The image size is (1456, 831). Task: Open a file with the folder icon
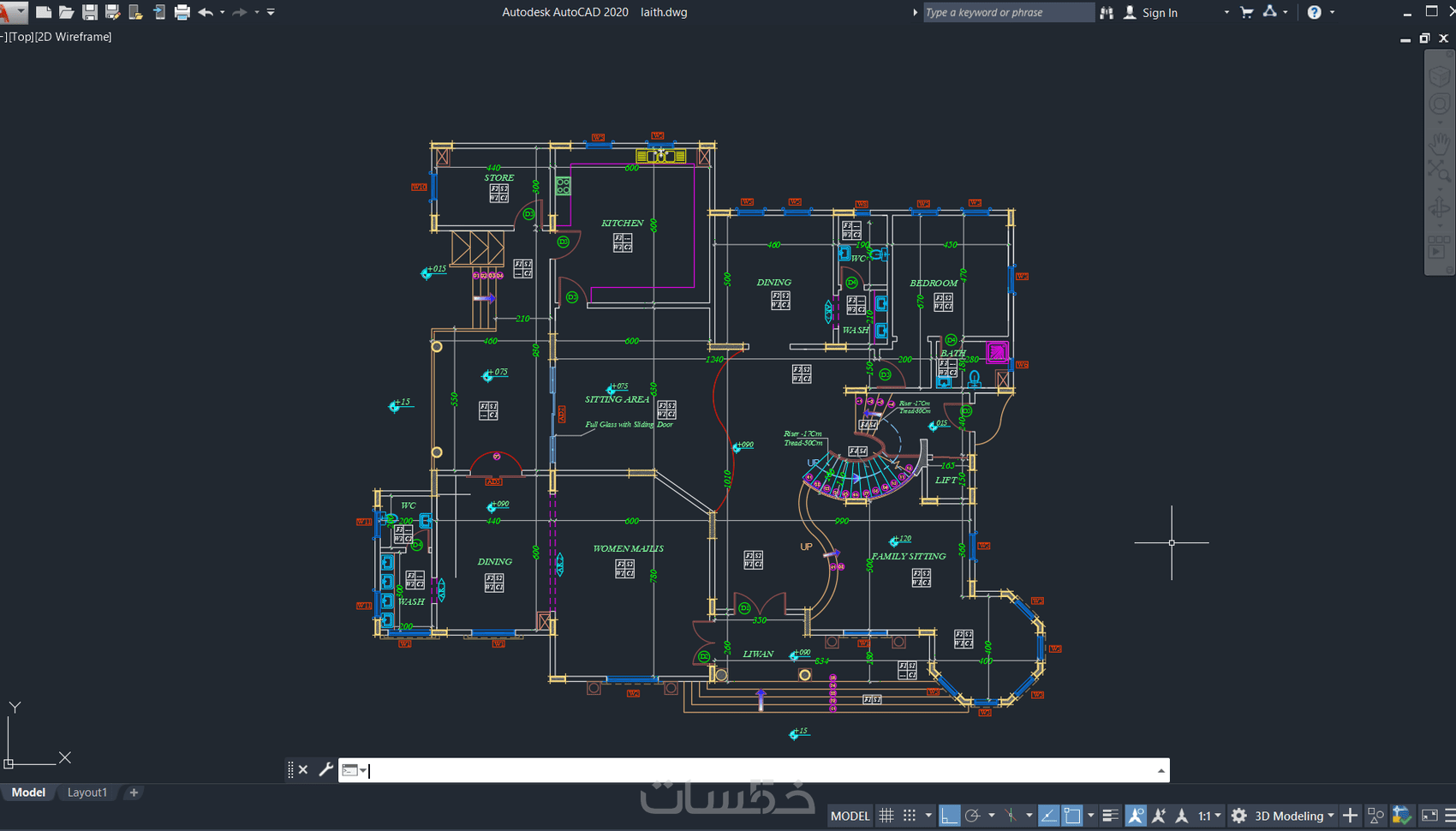(66, 12)
